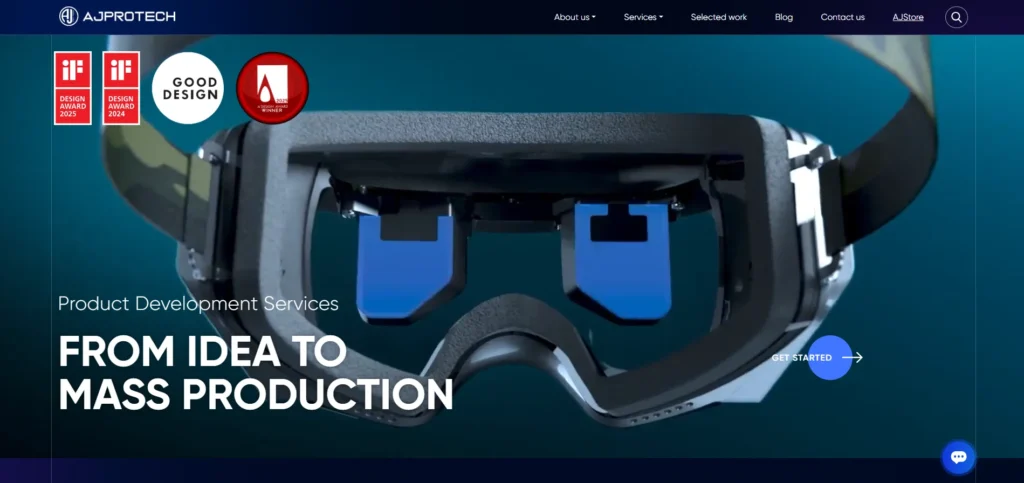Click the Product Development Services subheading
Image resolution: width=1024 pixels, height=483 pixels.
pyautogui.click(x=198, y=303)
